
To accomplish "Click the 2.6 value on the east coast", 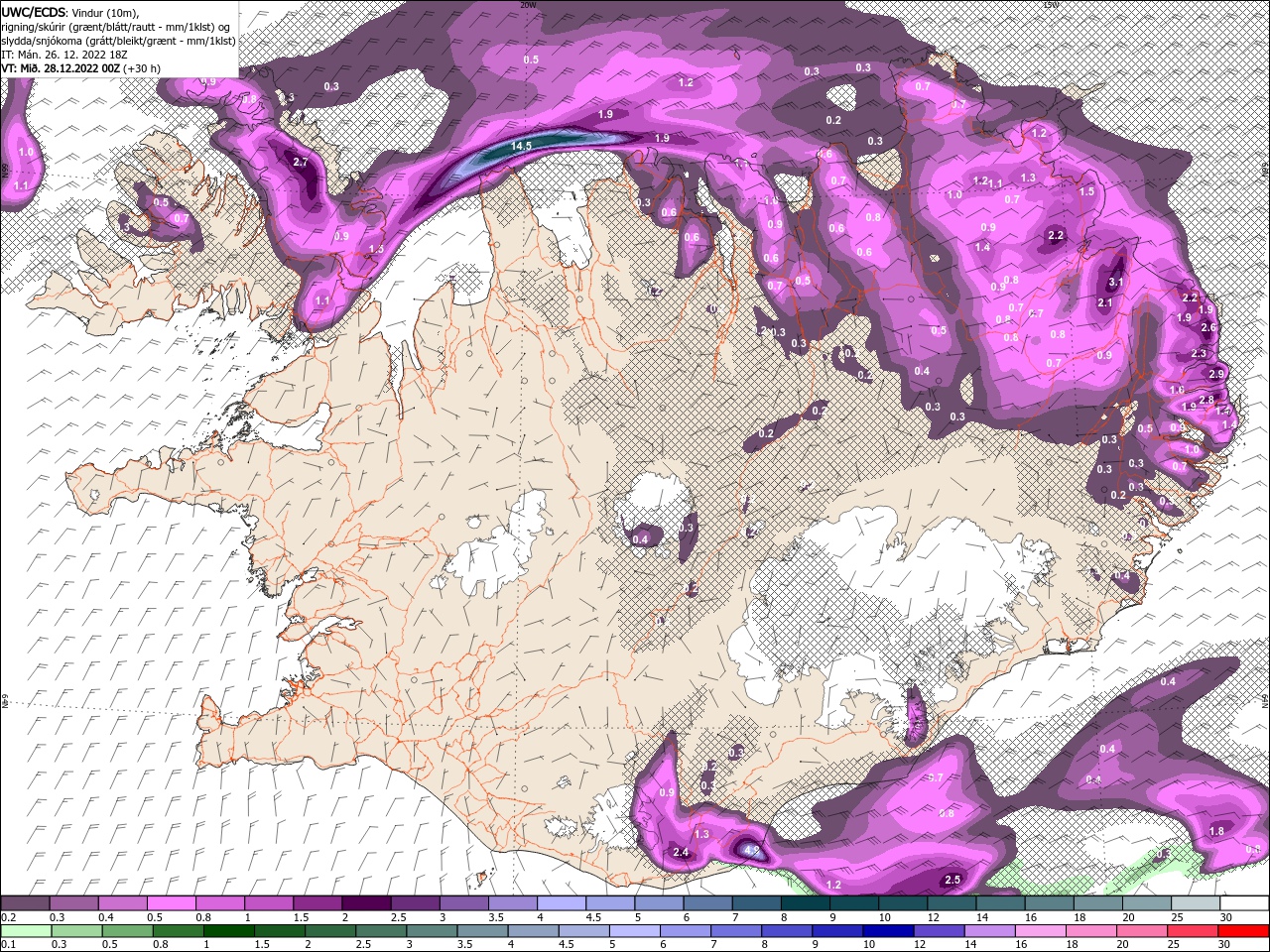I will [1208, 327].
